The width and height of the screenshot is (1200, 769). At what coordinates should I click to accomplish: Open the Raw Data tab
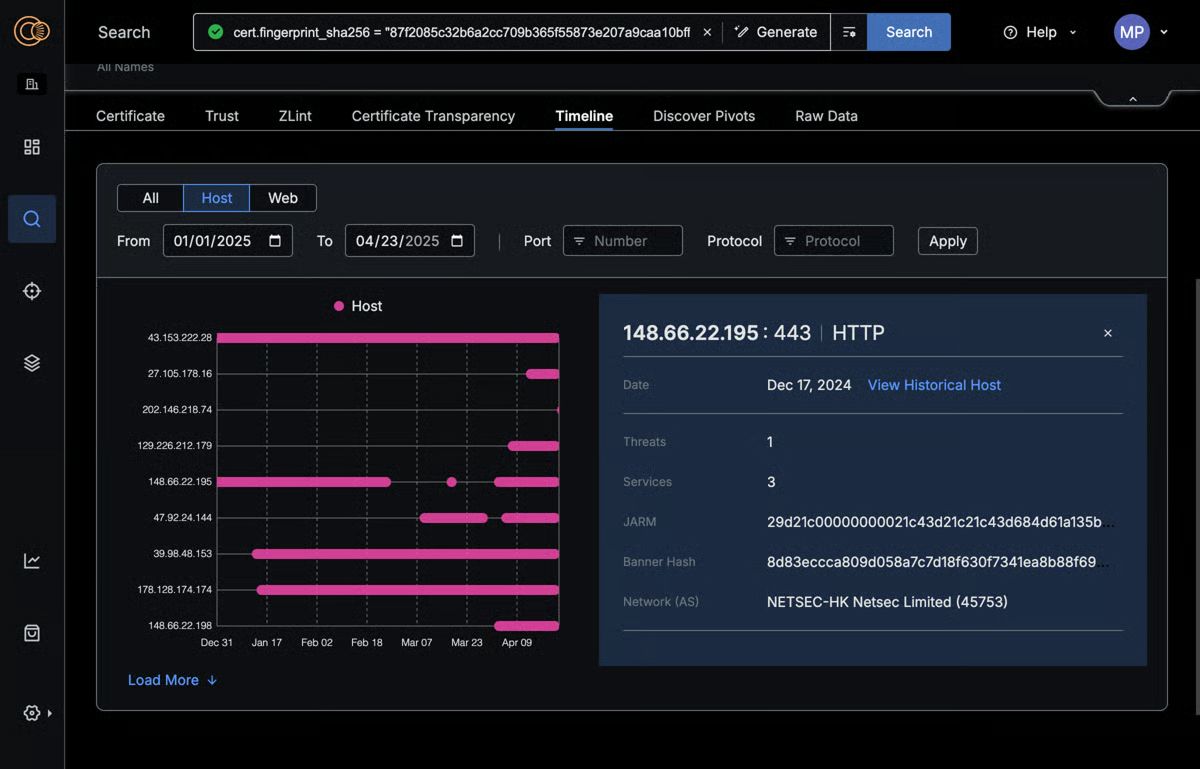pyautogui.click(x=826, y=116)
